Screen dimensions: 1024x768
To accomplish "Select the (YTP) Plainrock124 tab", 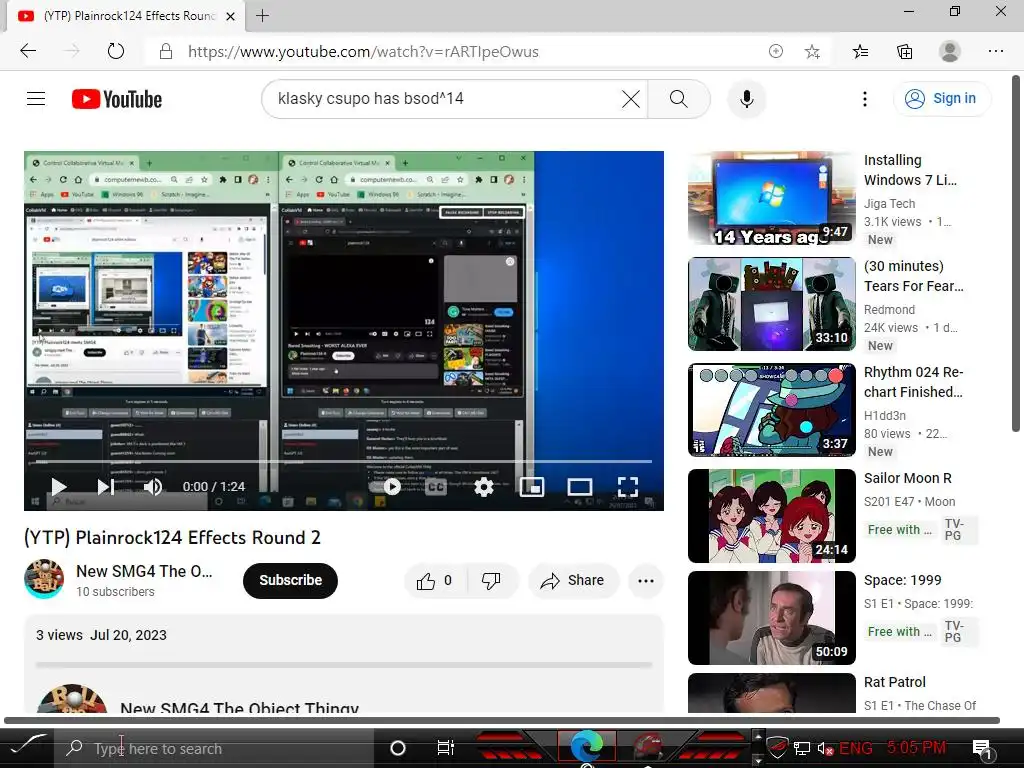I will 127,16.
